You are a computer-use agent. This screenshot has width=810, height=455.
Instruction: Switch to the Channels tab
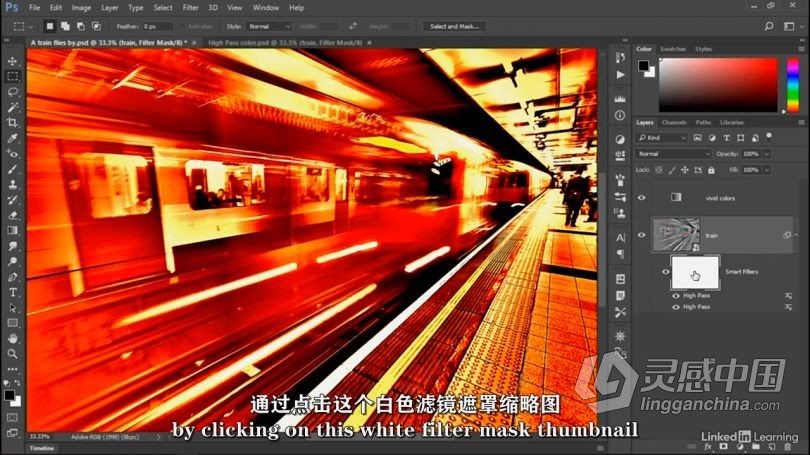pos(674,122)
